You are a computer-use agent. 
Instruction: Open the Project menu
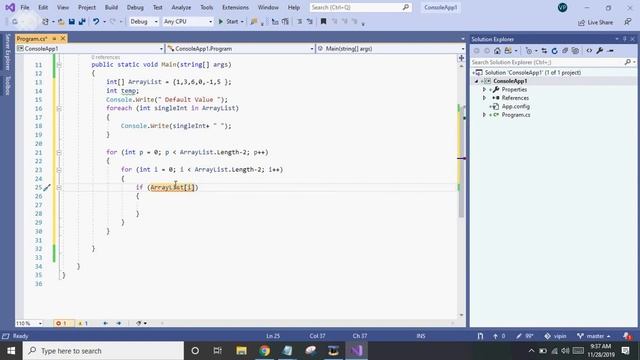pos(87,7)
